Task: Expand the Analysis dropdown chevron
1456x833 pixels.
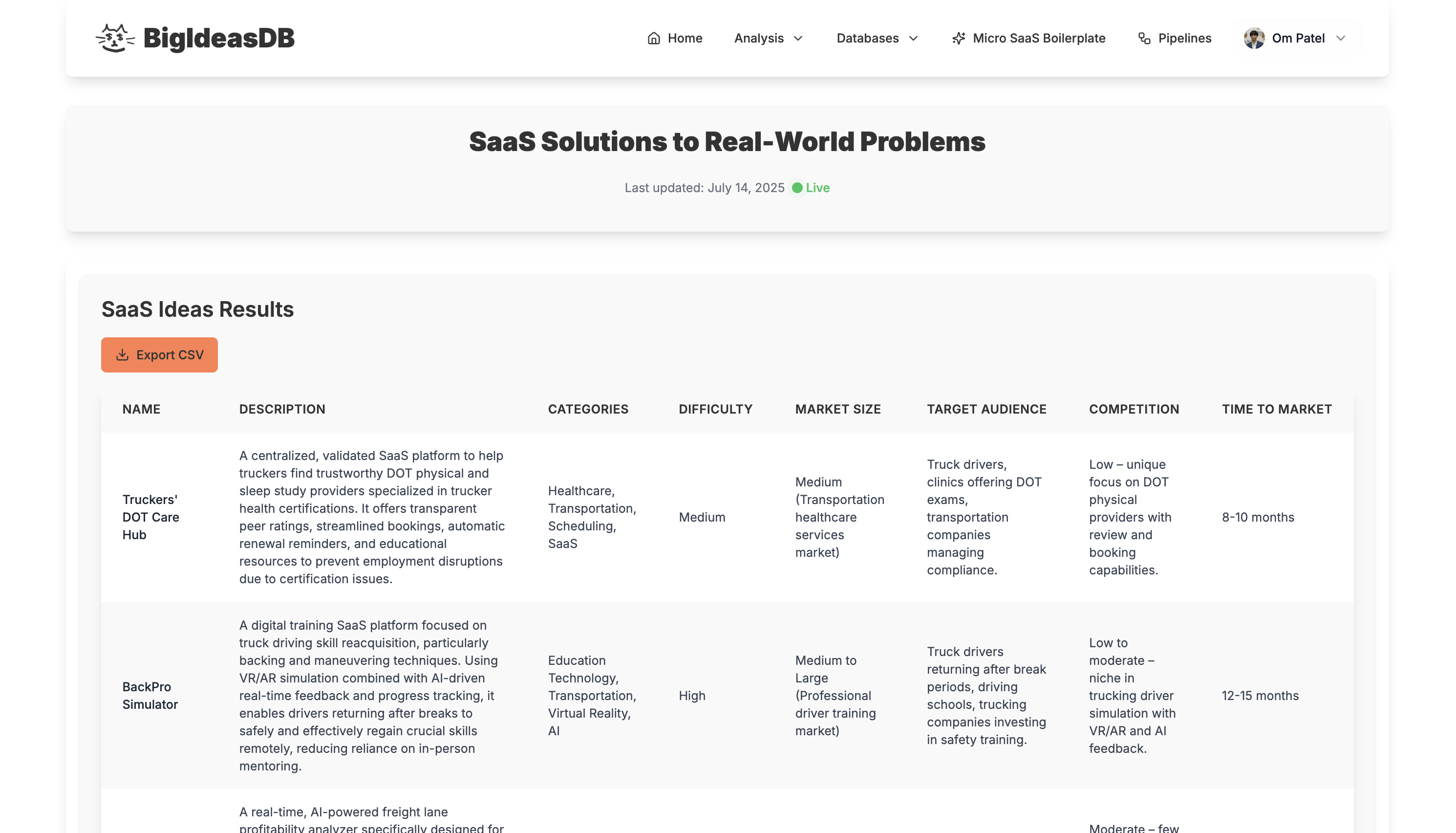Action: (x=798, y=38)
